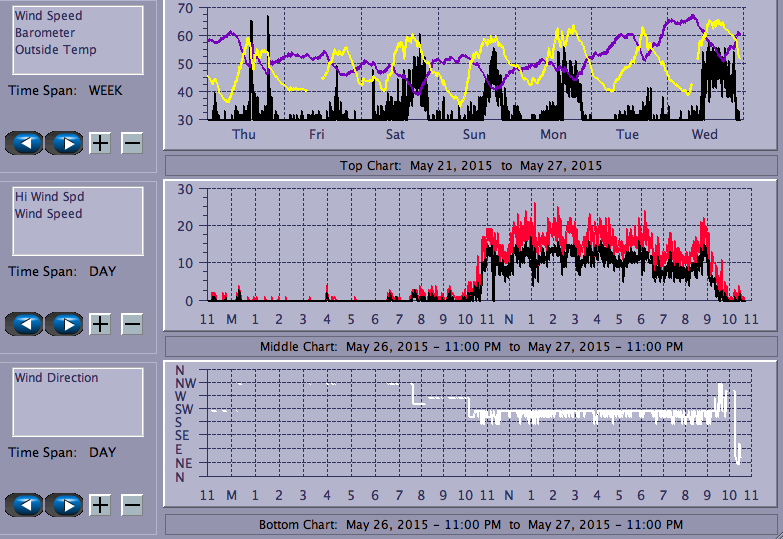Click the WEEK time span label
The width and height of the screenshot is (783, 539).
(105, 90)
